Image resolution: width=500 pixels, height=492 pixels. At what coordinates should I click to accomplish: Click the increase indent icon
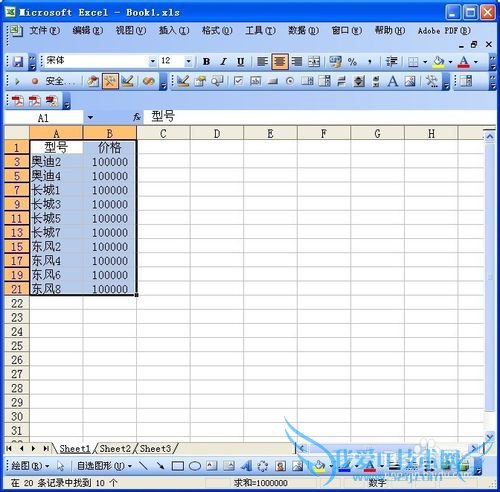(x=391, y=62)
